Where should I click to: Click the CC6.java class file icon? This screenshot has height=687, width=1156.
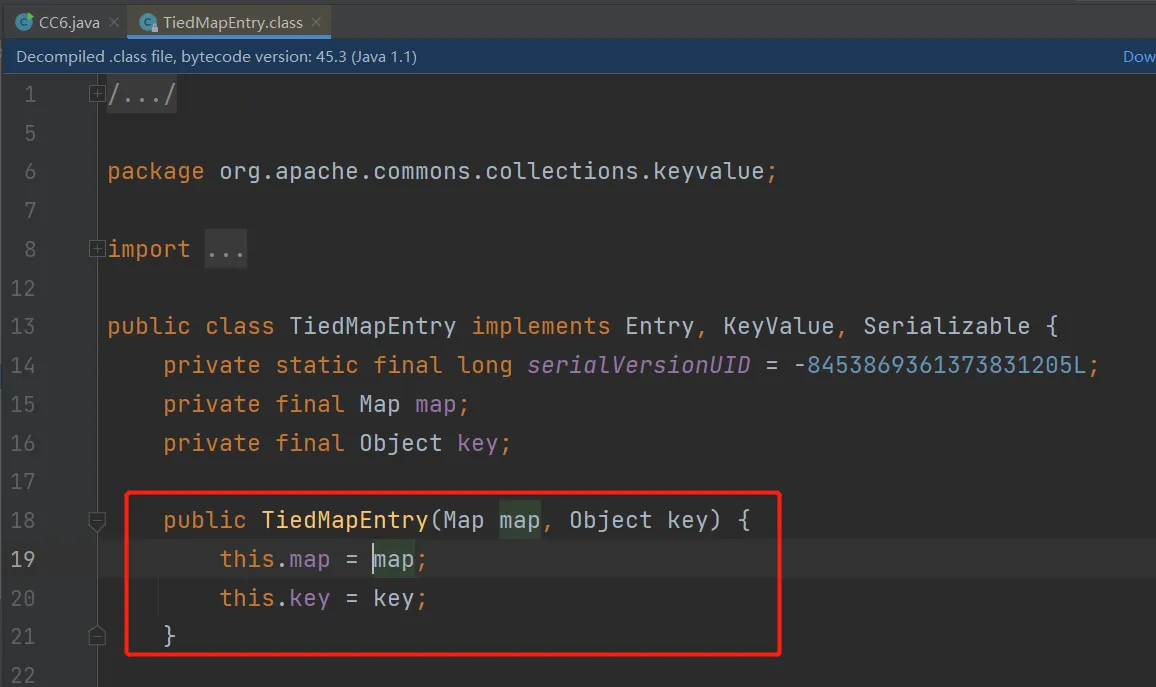(x=24, y=21)
